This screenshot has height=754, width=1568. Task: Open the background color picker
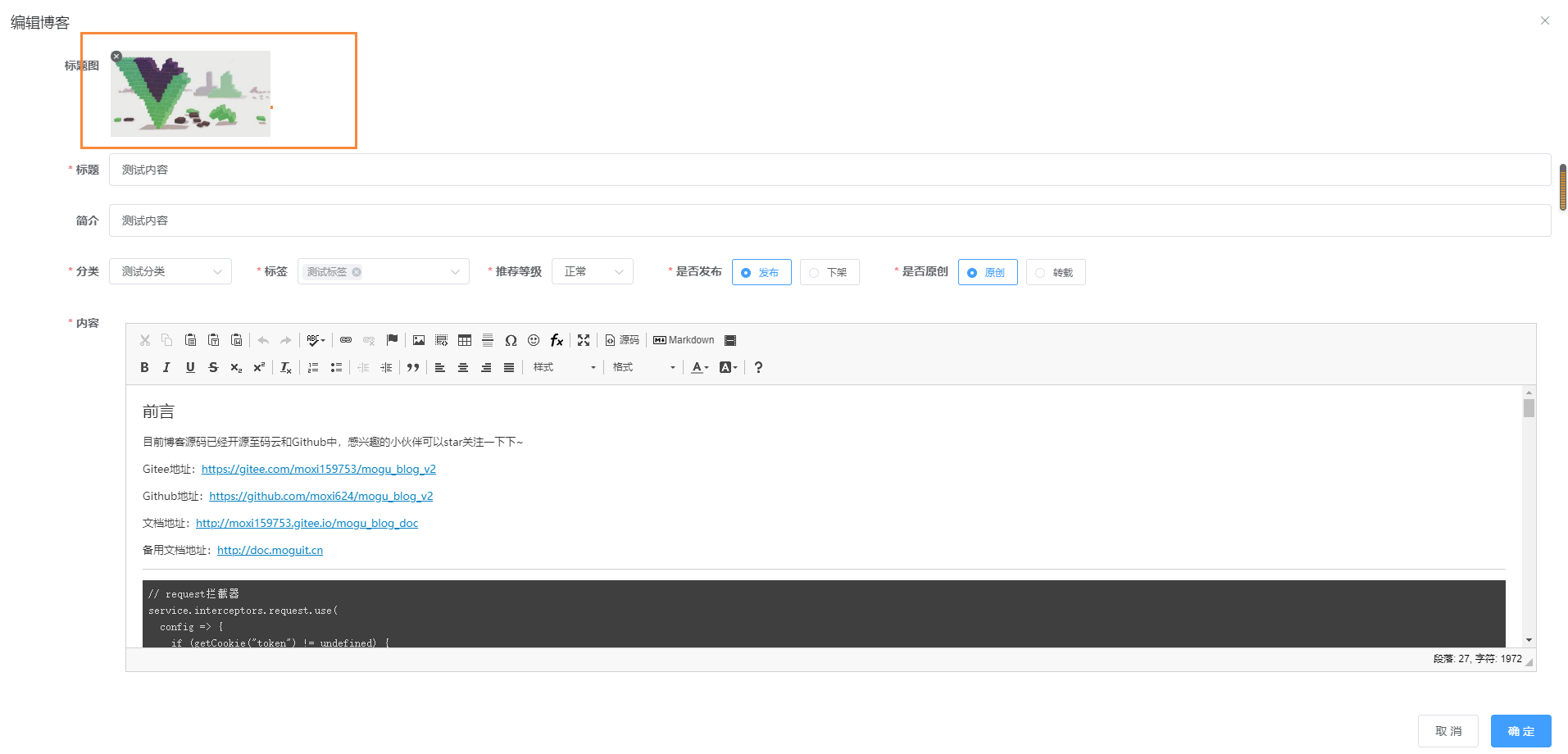[729, 367]
